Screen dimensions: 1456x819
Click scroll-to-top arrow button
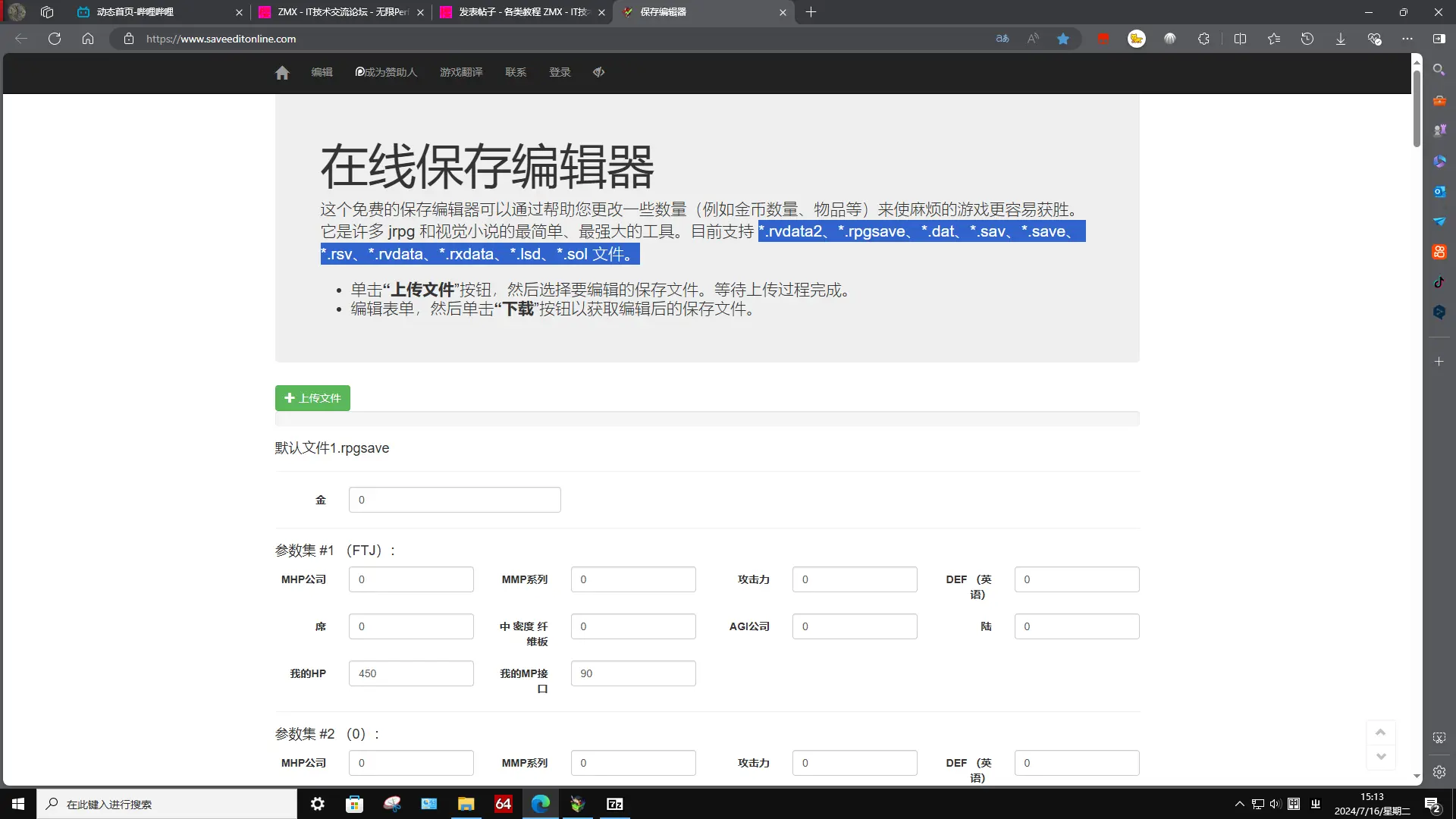point(1380,732)
